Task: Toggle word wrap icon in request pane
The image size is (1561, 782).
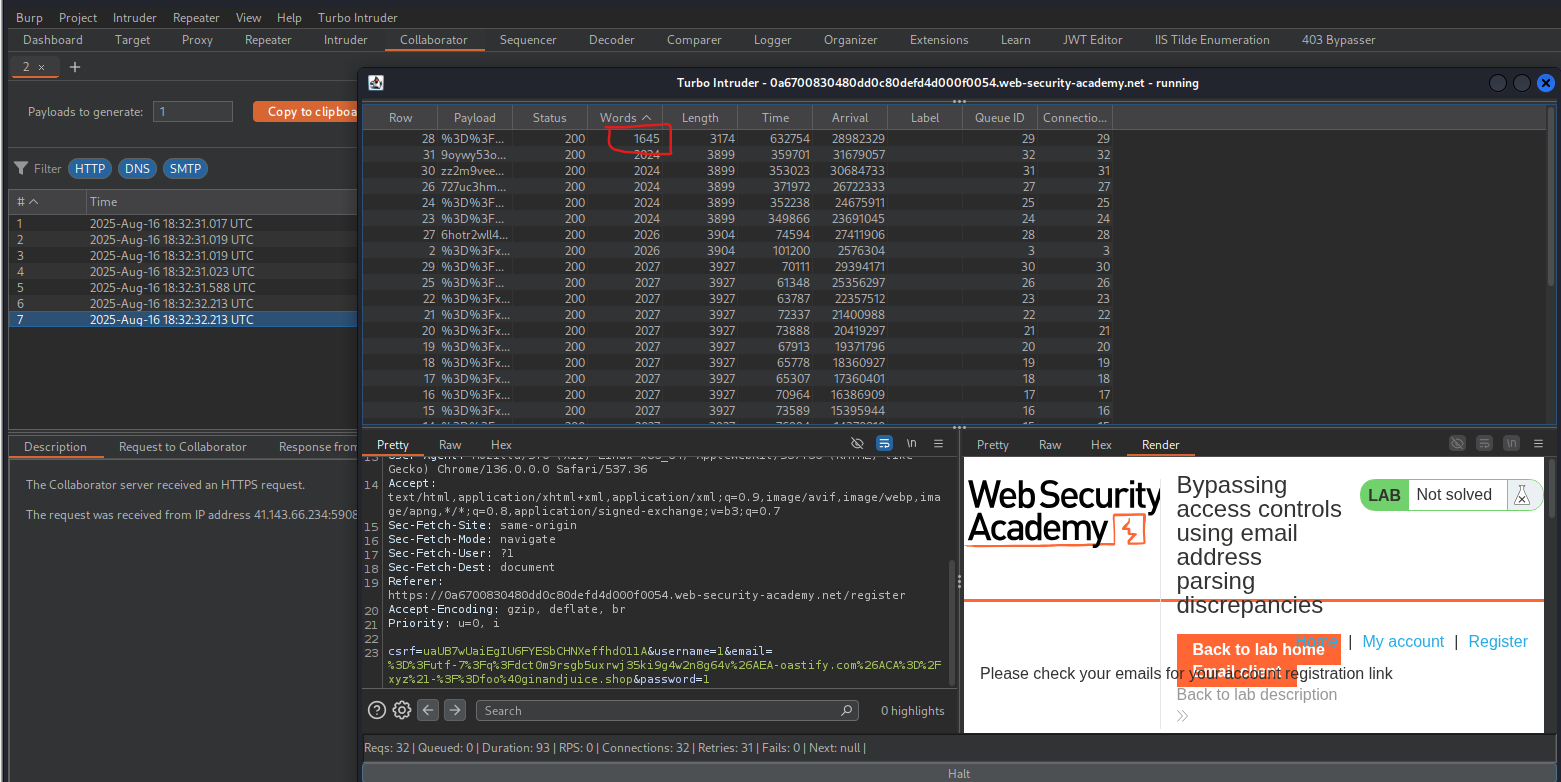Action: click(884, 443)
